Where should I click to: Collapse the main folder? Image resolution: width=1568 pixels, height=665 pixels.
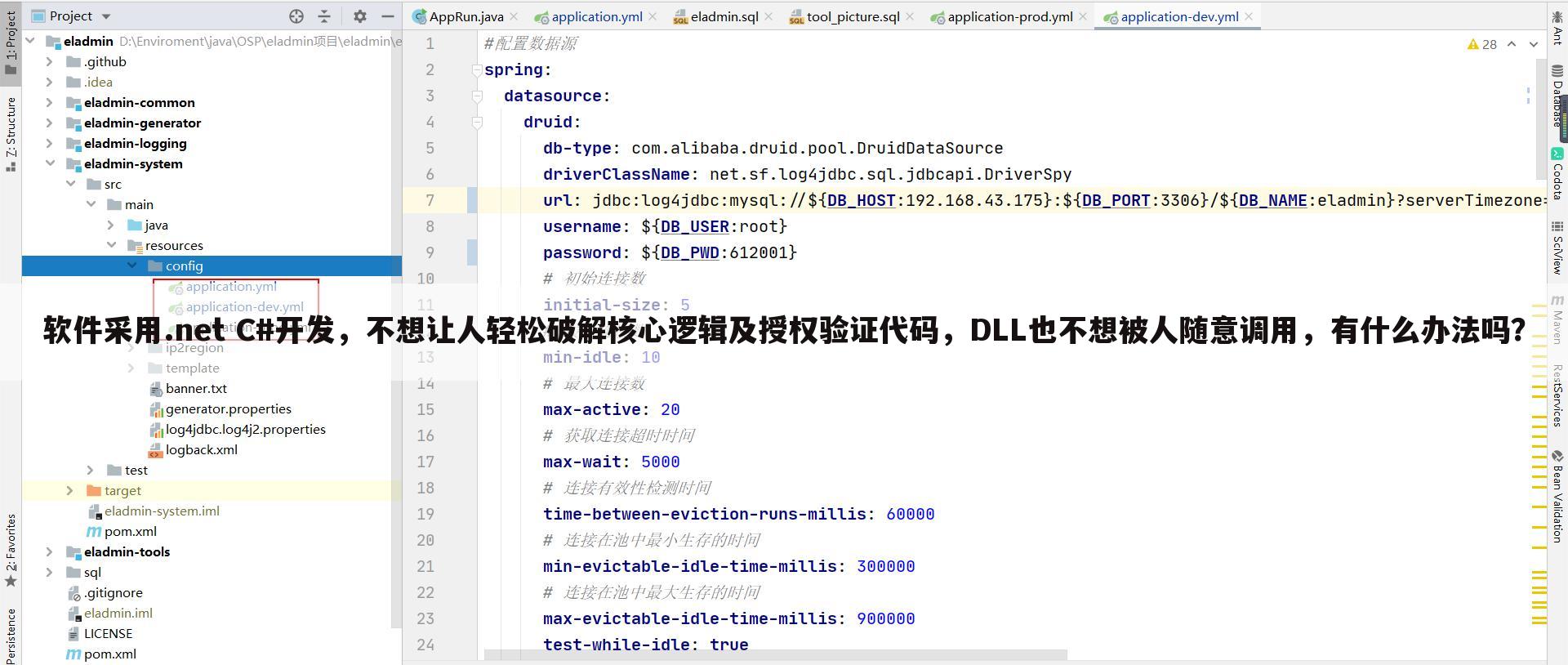tap(91, 204)
